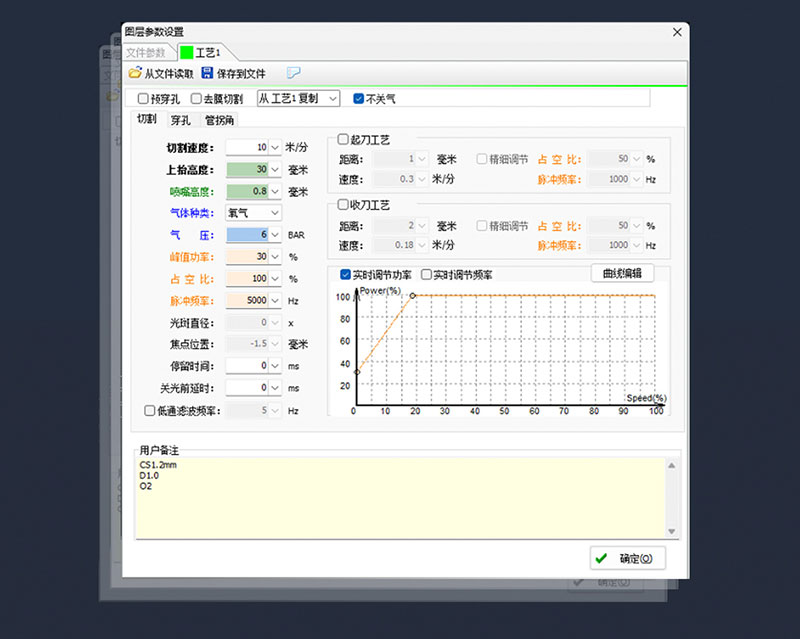Enable the 实时调节频率 checkbox

[x=428, y=274]
